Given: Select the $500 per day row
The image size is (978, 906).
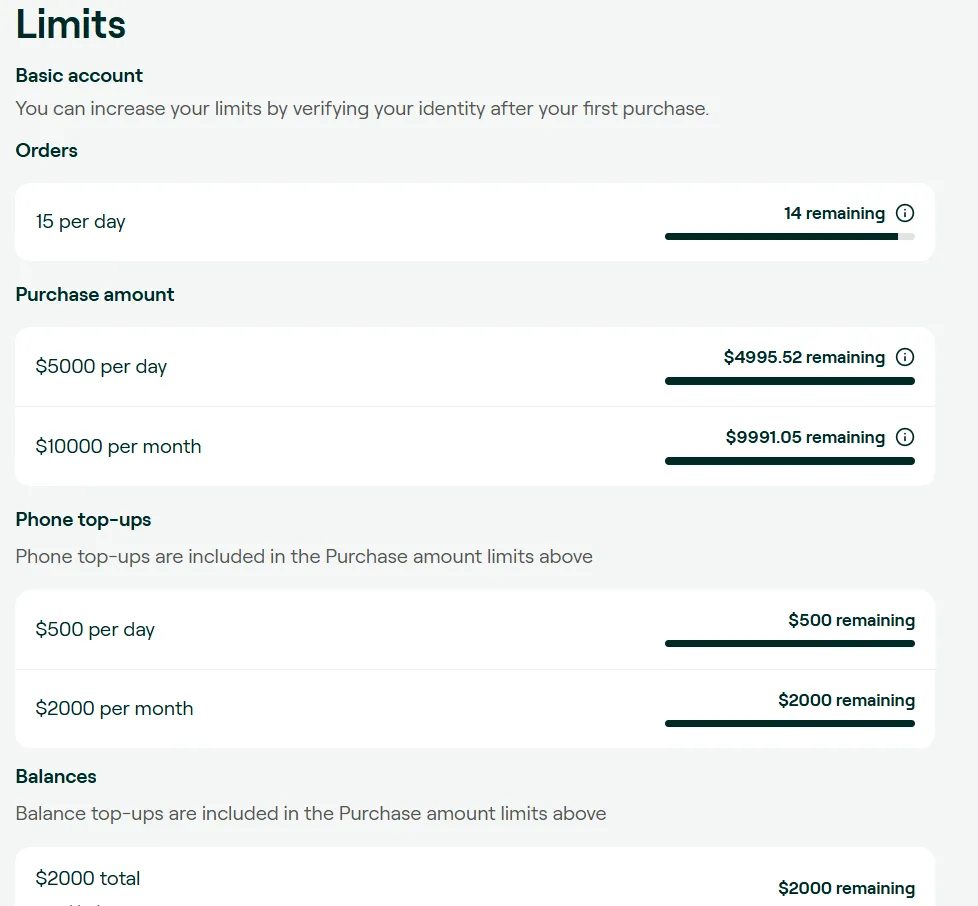Looking at the screenshot, I should pyautogui.click(x=475, y=630).
